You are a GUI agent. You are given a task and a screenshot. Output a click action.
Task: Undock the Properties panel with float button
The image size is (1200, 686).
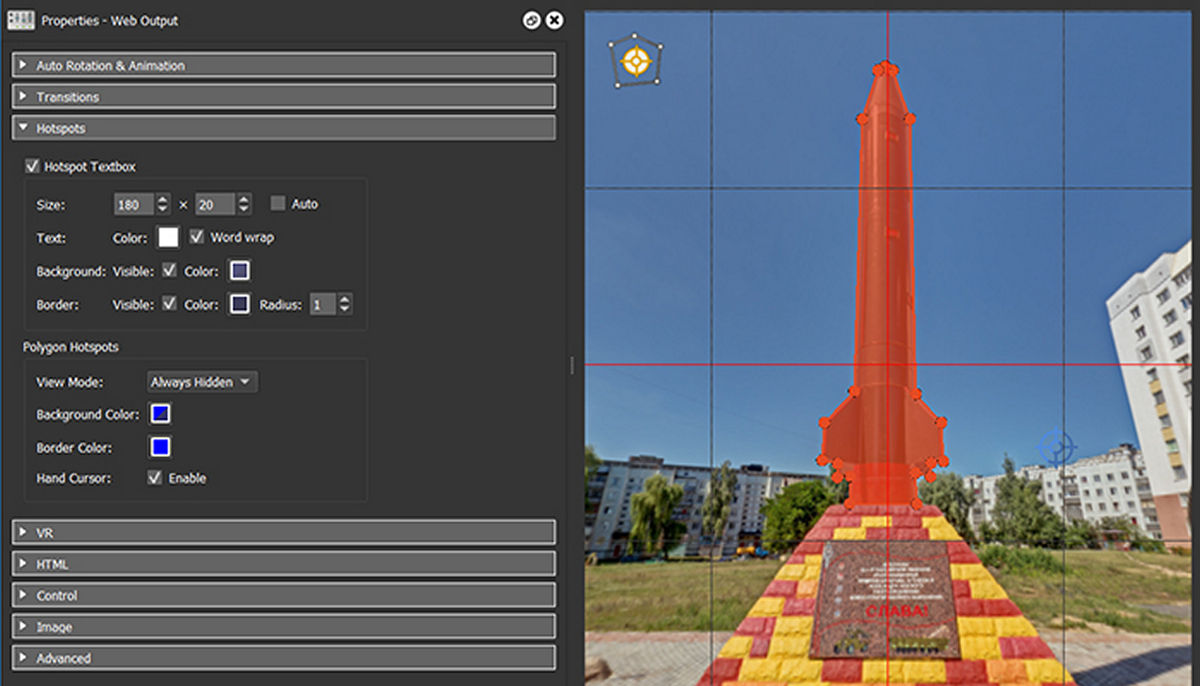(532, 20)
